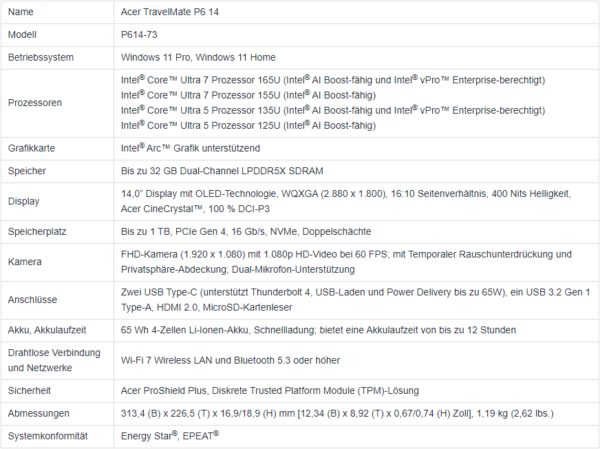Select the Acer TravelMate P6 14 text
Viewport: 600px width, 449px height.
[170, 12]
